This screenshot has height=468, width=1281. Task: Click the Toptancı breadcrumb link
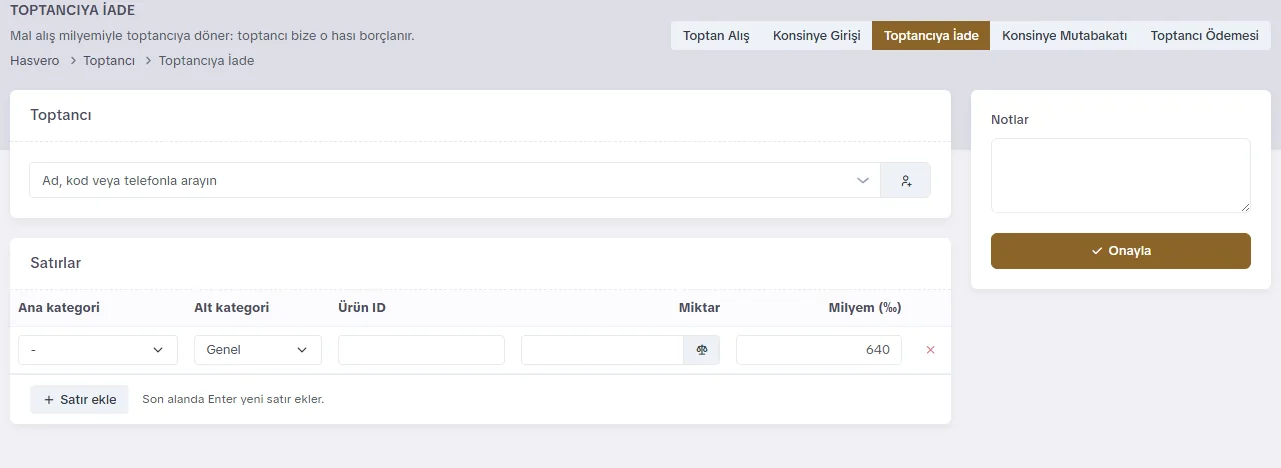click(x=109, y=61)
